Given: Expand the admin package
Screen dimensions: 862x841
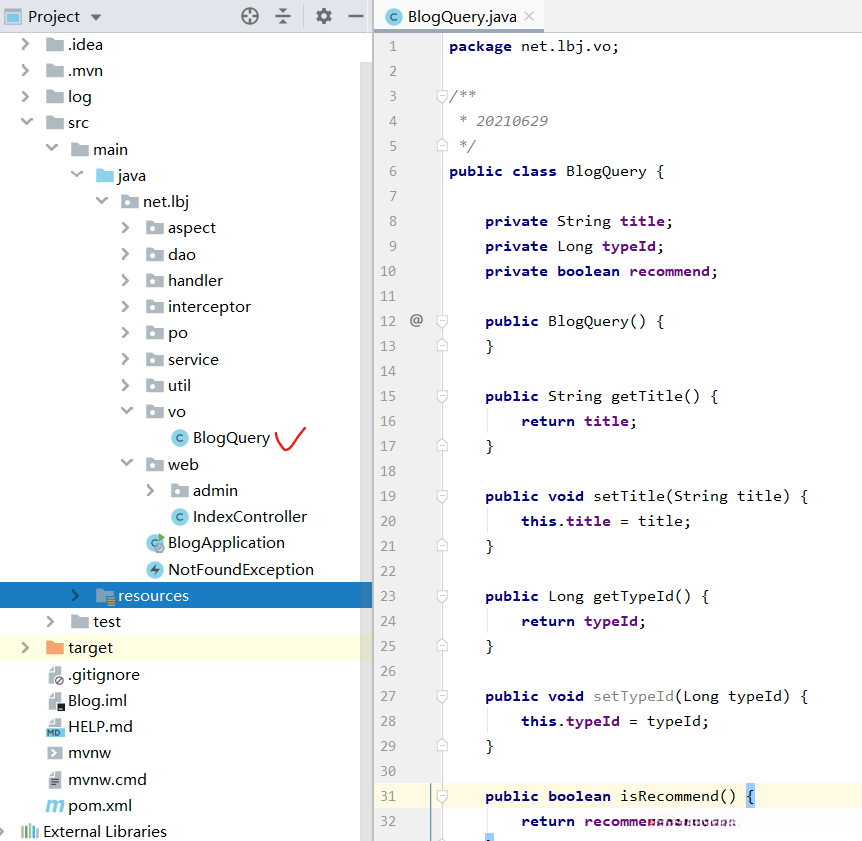Looking at the screenshot, I should 151,490.
